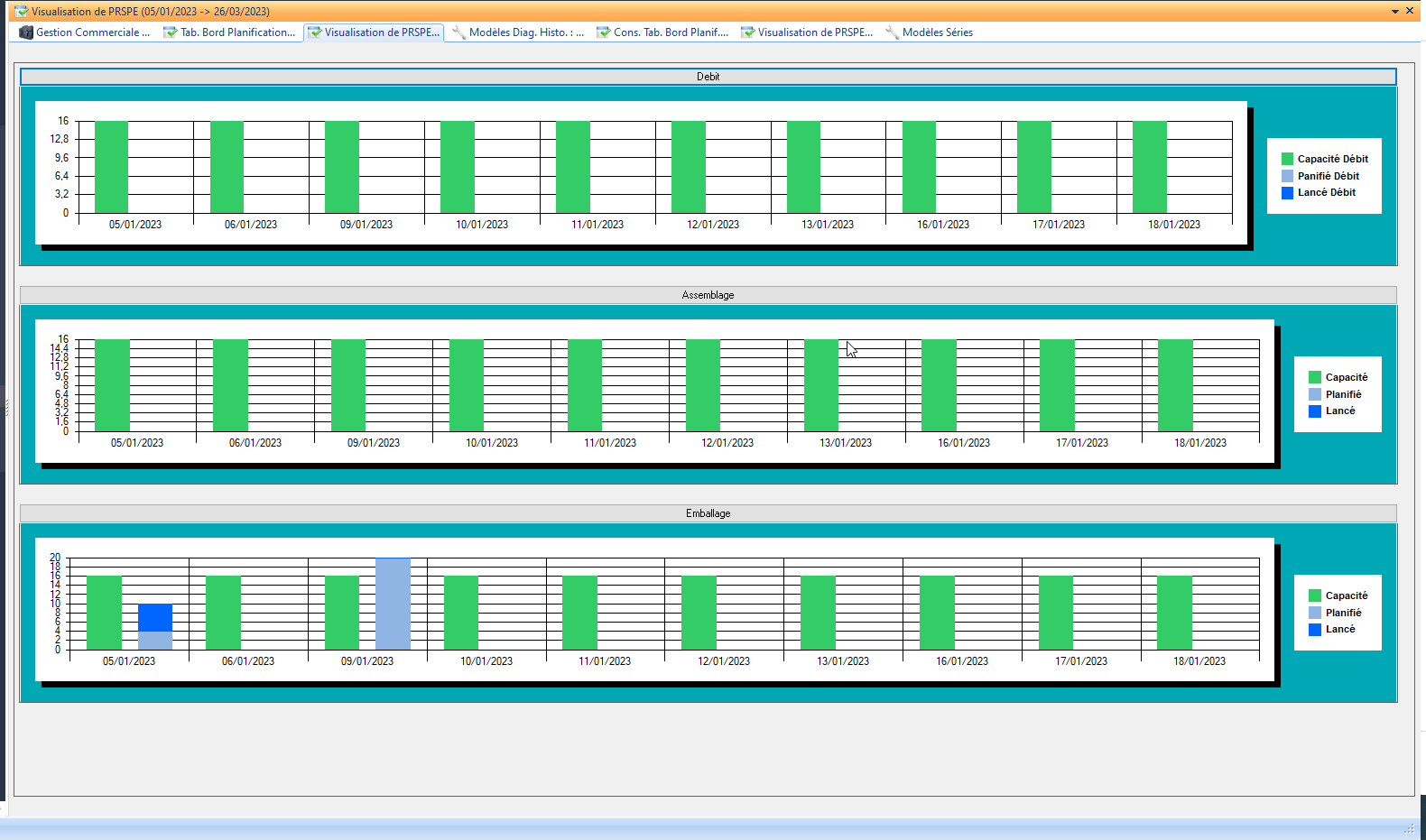Click the Assemblage section header bar
The height and width of the screenshot is (840, 1426).
click(708, 295)
